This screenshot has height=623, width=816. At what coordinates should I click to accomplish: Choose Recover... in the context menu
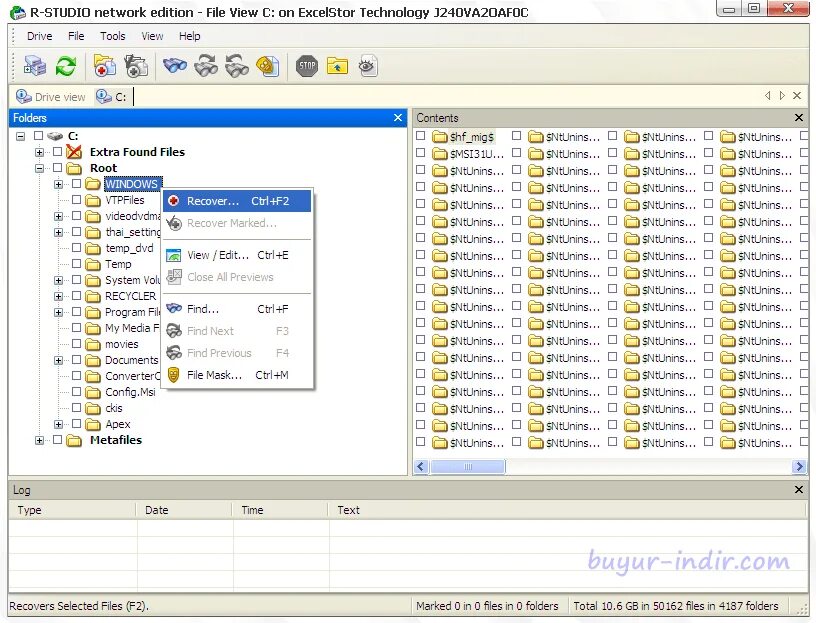(x=237, y=201)
